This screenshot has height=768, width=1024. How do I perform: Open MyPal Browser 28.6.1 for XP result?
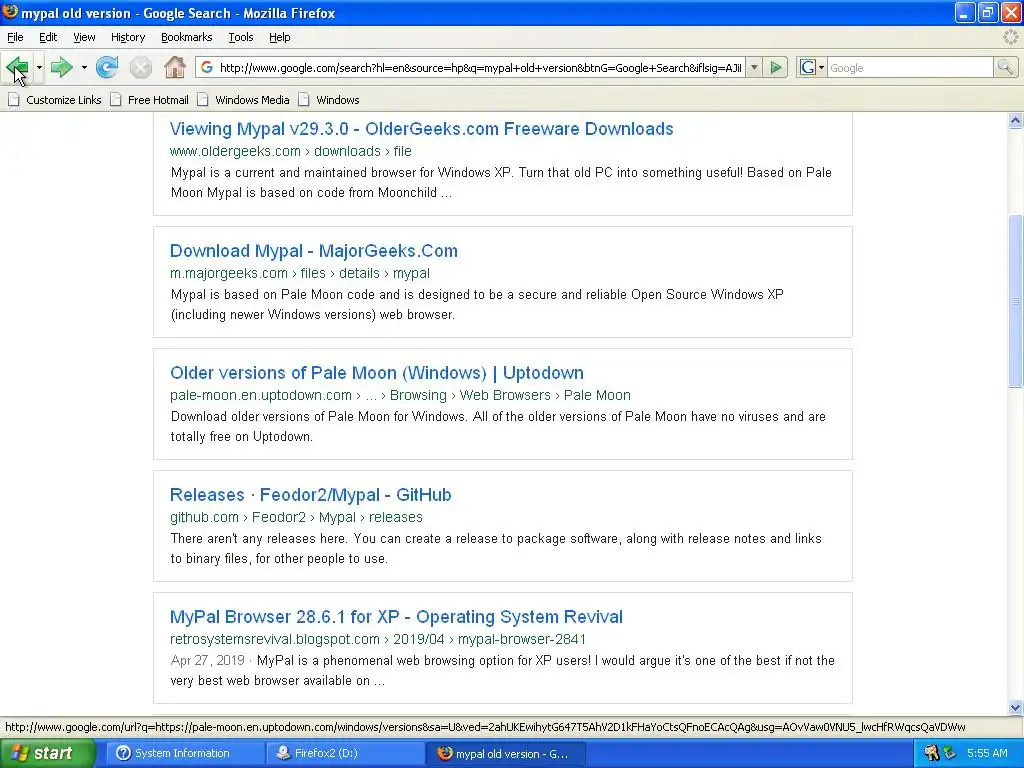pos(396,617)
